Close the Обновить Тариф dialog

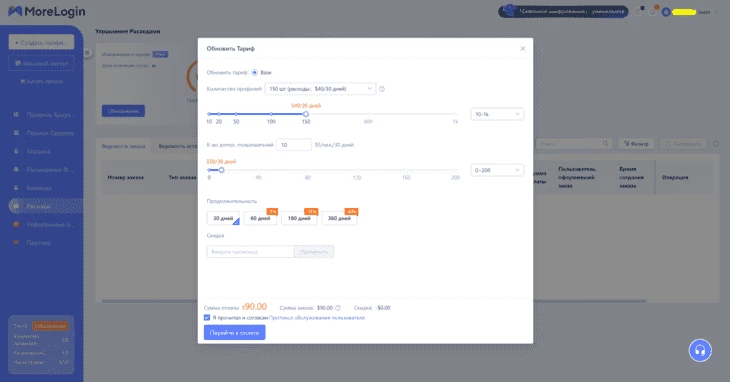point(523,48)
